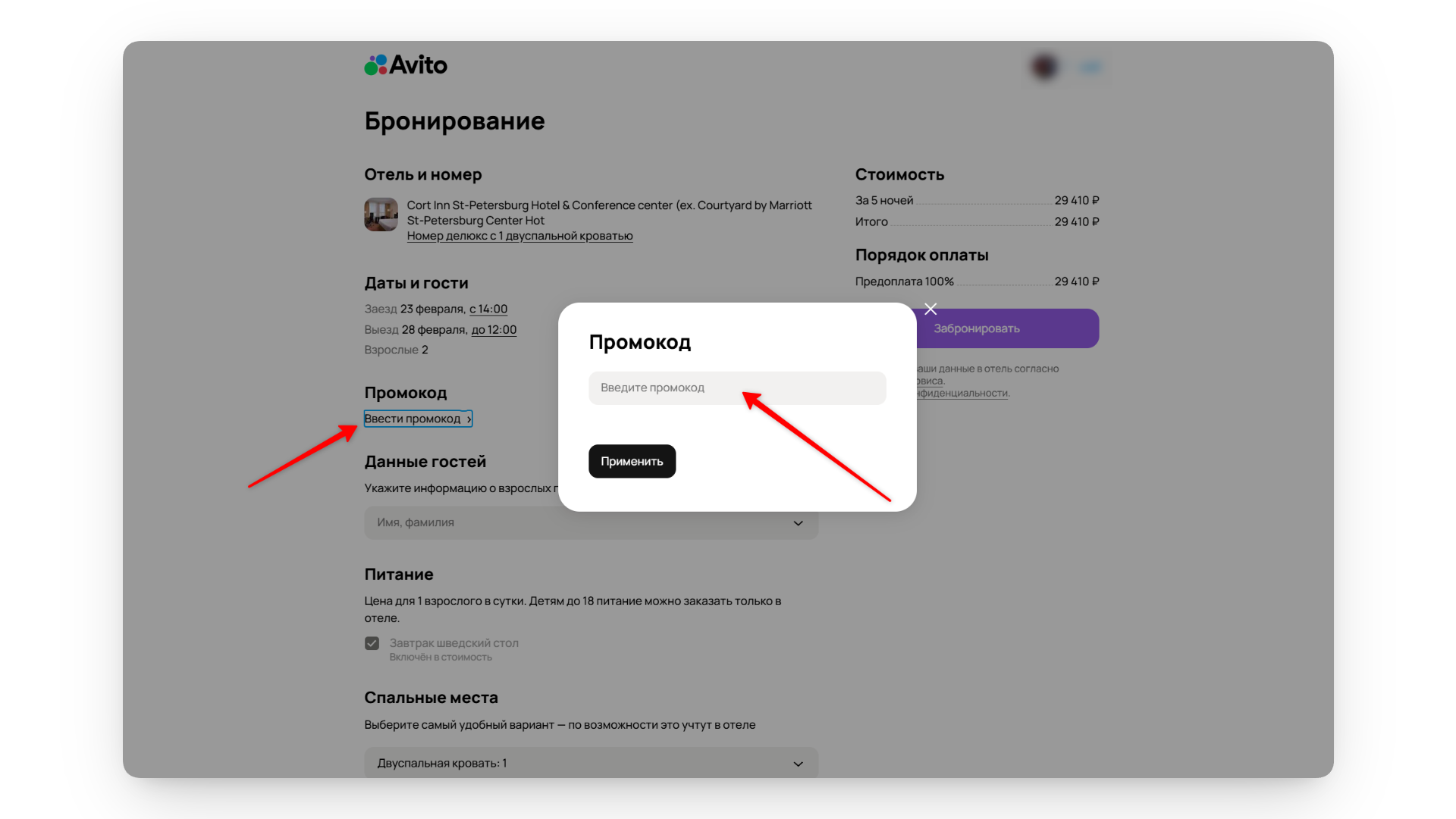Open the Номер делюкс room details link
This screenshot has width=1456, height=819.
[x=519, y=236]
